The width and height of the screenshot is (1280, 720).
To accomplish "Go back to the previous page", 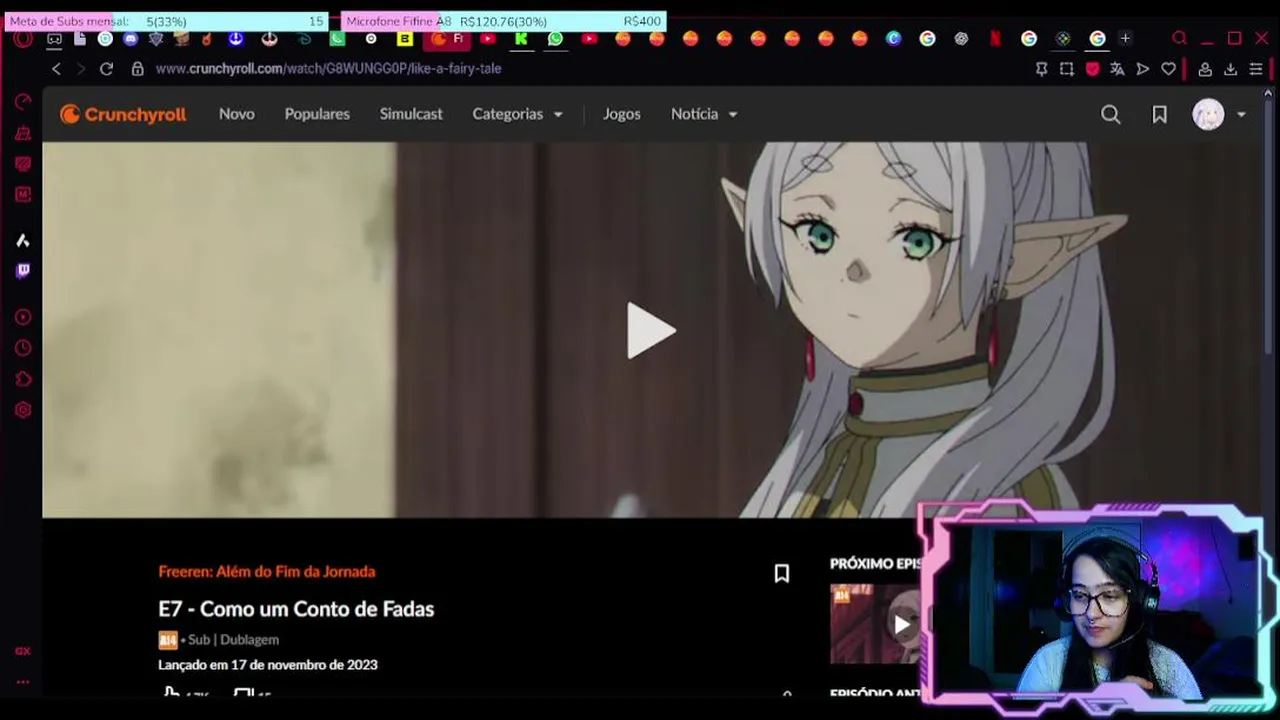I will [x=56, y=69].
